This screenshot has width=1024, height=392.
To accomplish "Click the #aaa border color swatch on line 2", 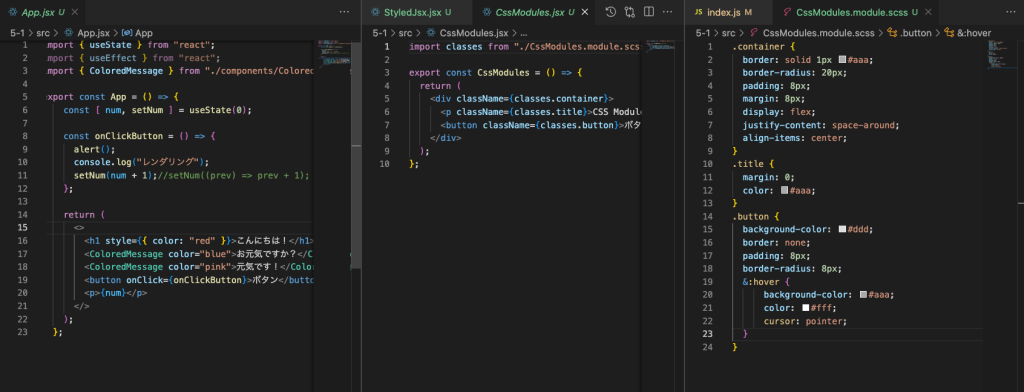I will tap(842, 59).
